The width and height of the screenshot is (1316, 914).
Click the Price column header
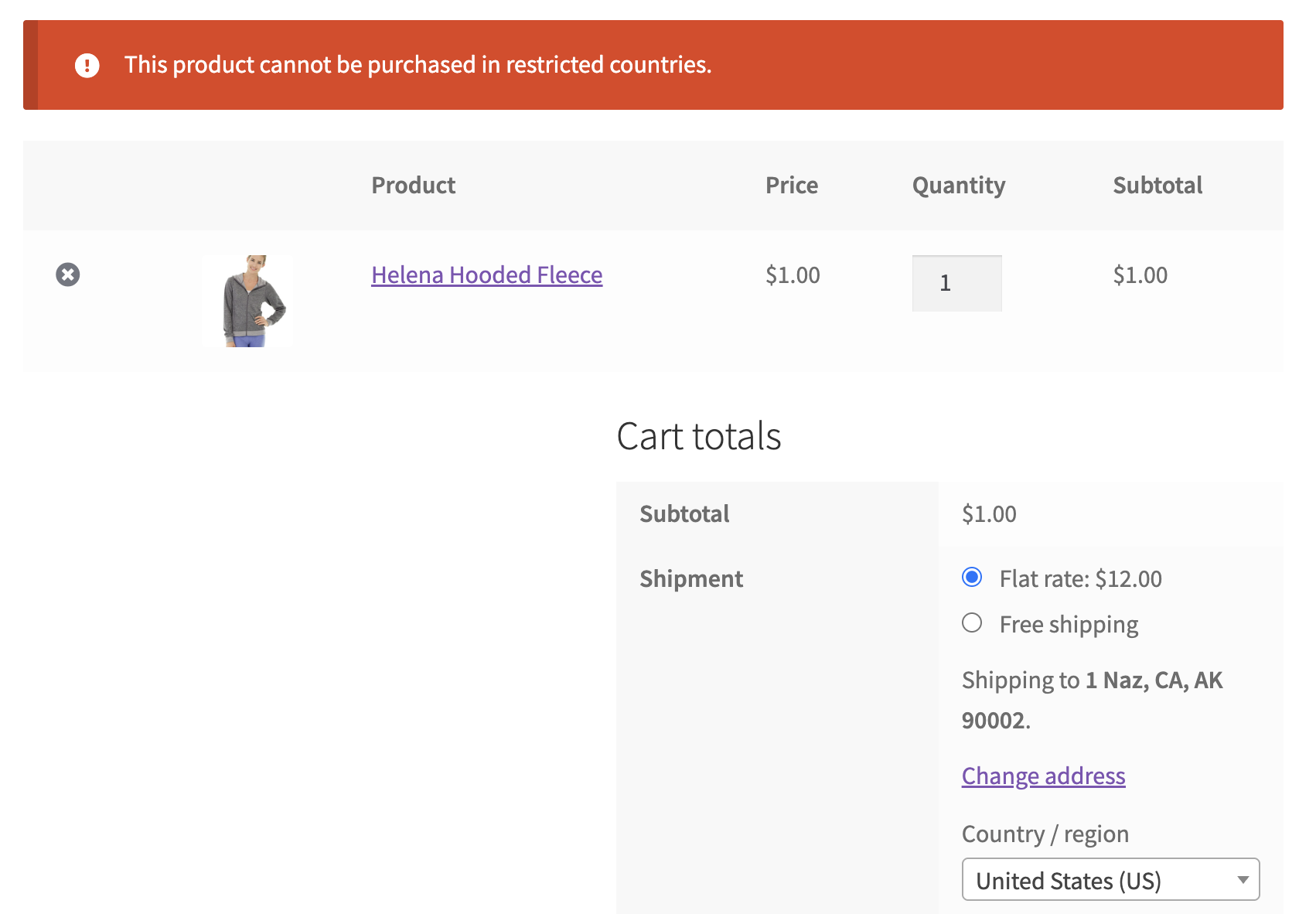(792, 186)
